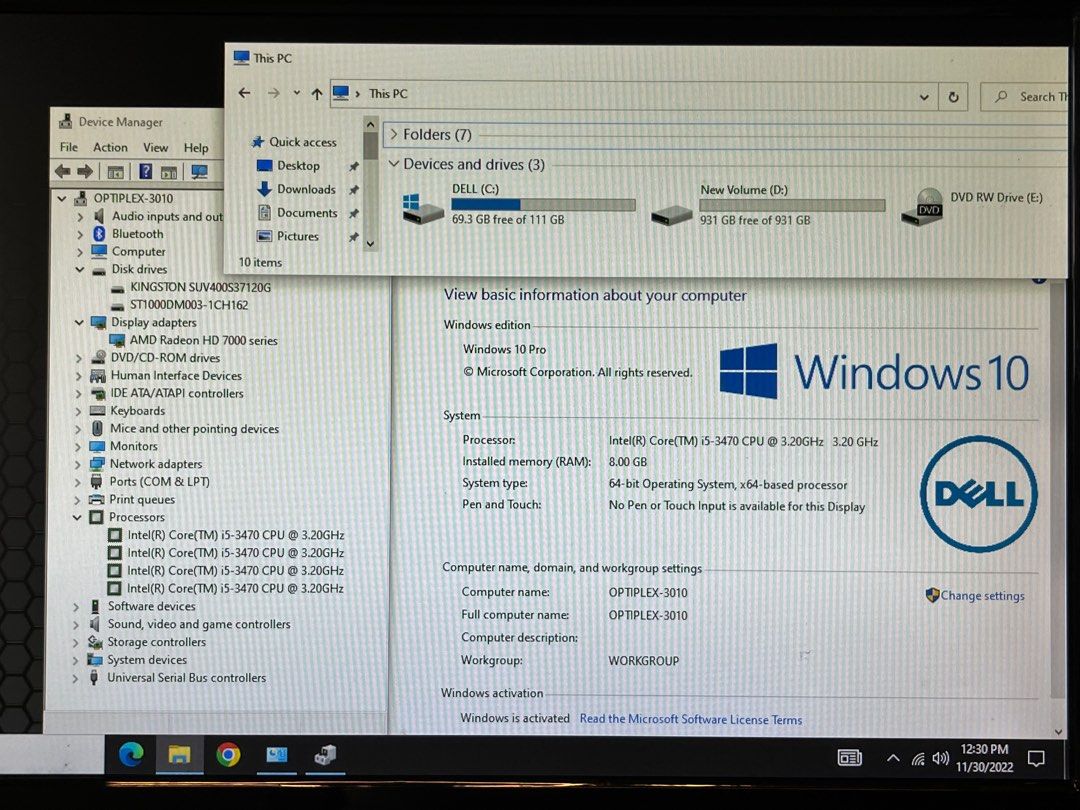Click the Help icon in Device Manager toolbar
The width and height of the screenshot is (1080, 810).
tap(148, 171)
